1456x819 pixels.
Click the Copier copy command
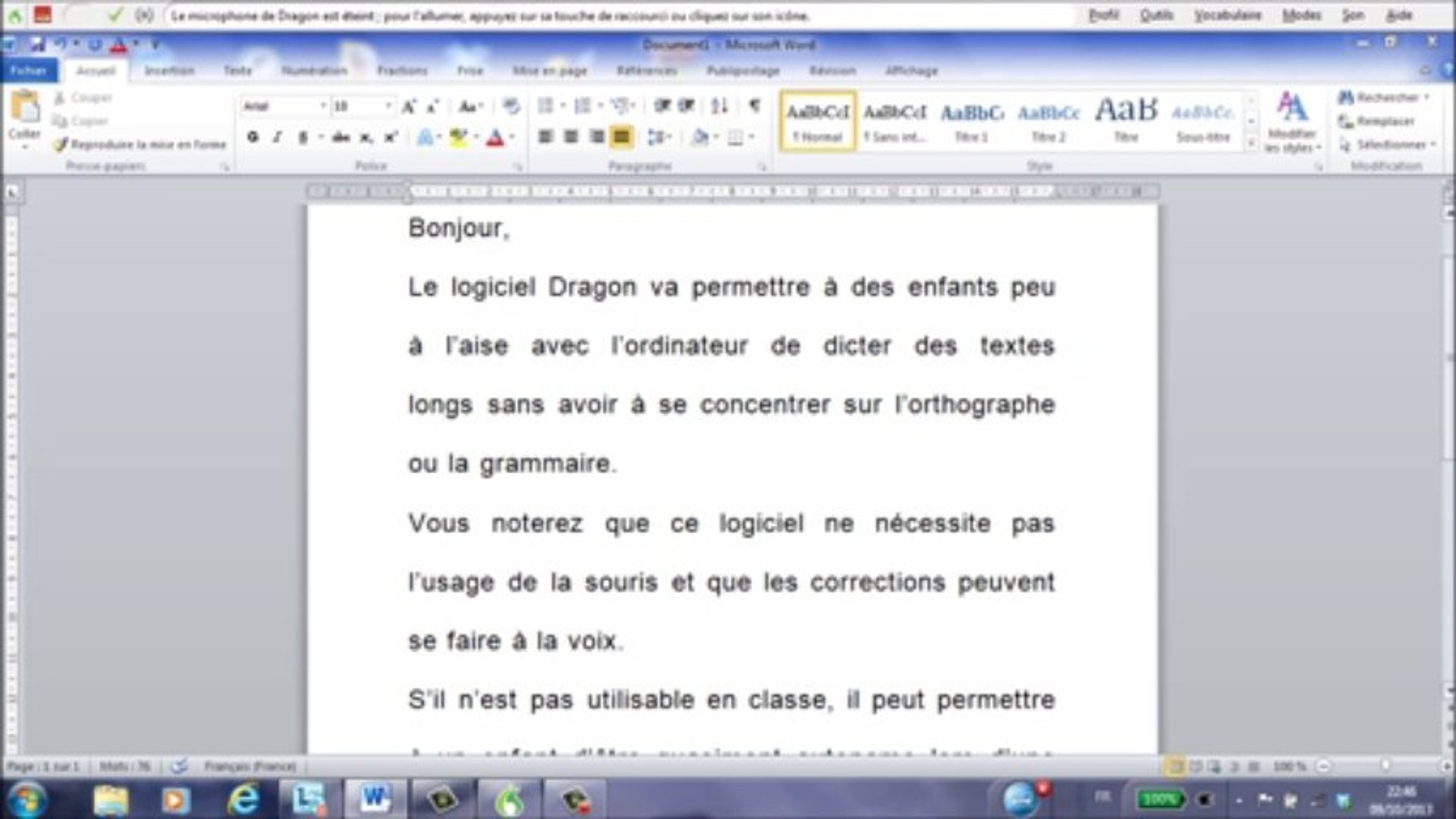pos(80,121)
